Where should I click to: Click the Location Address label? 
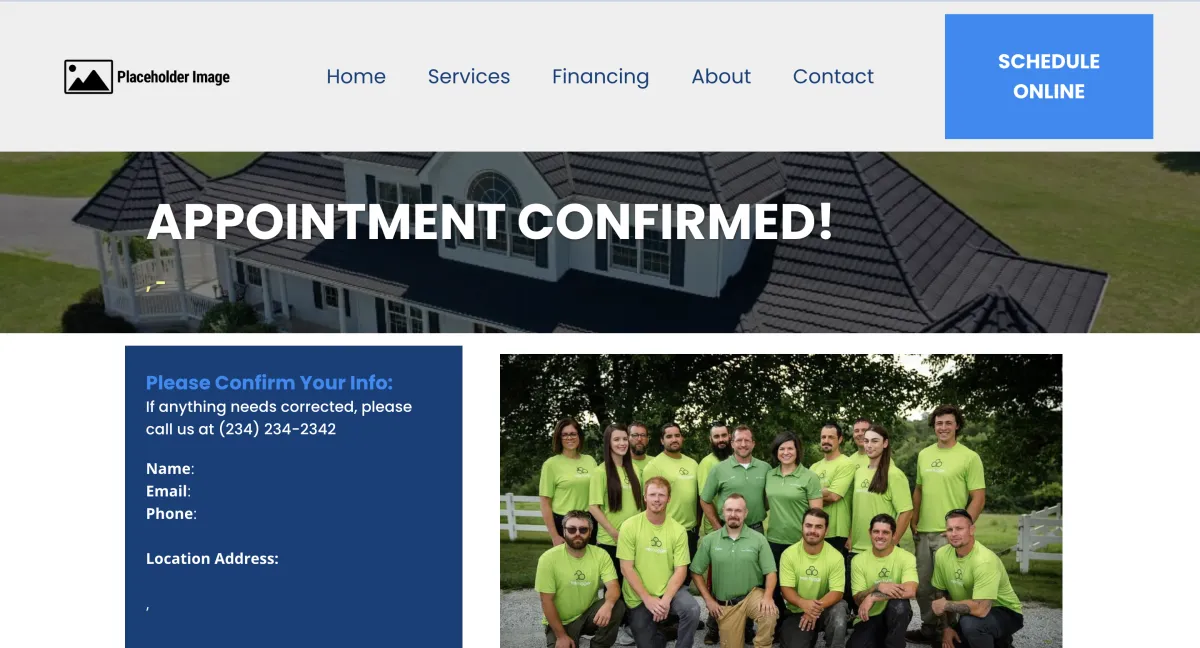[x=212, y=559]
